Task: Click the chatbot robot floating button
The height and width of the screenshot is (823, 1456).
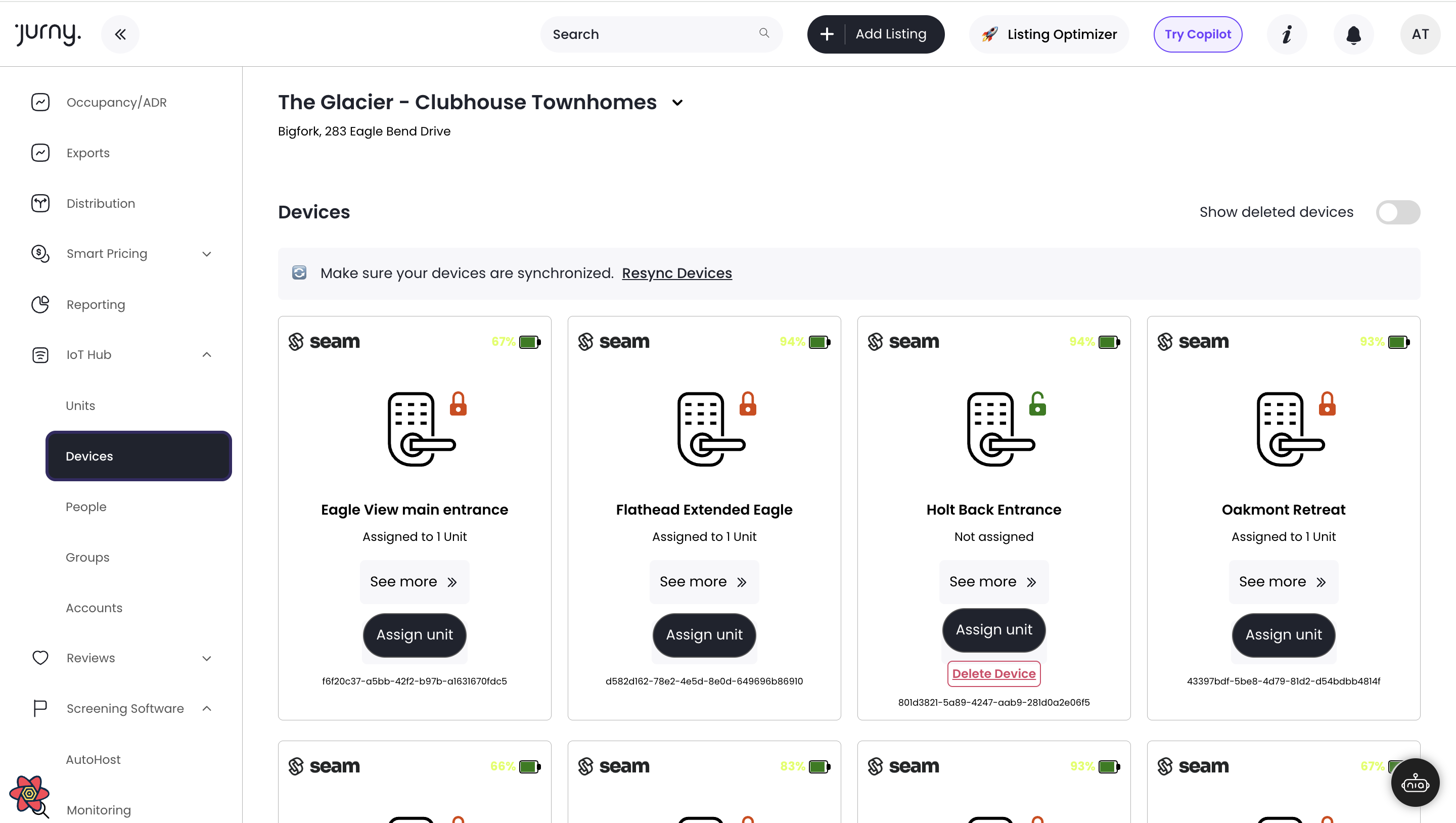Action: click(1415, 783)
